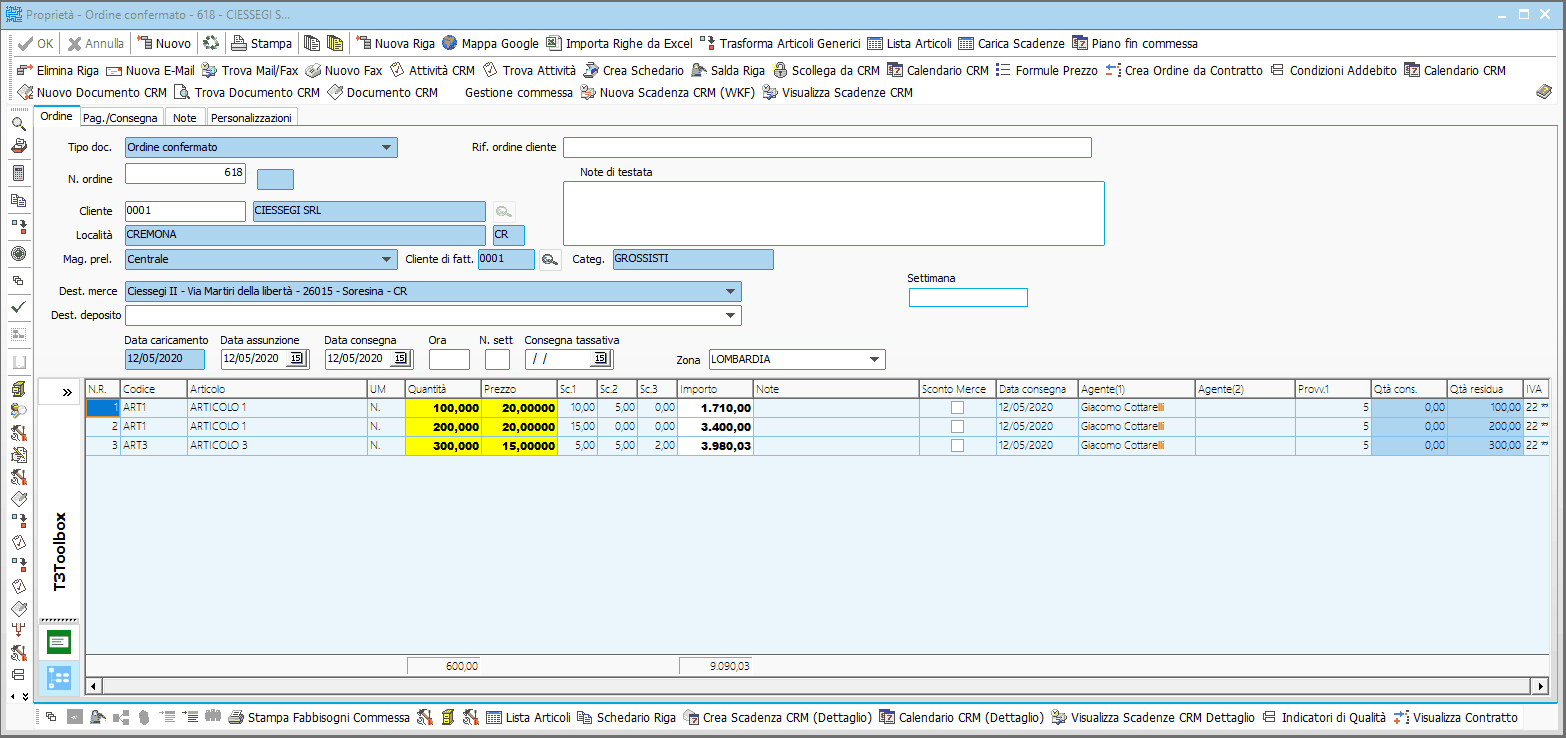The image size is (1566, 738).
Task: Expand the T3Toolbox panel arrows
Action: point(66,393)
